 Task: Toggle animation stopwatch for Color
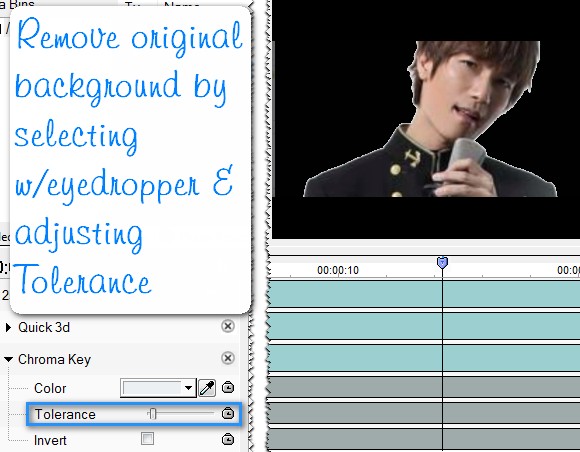coord(228,387)
